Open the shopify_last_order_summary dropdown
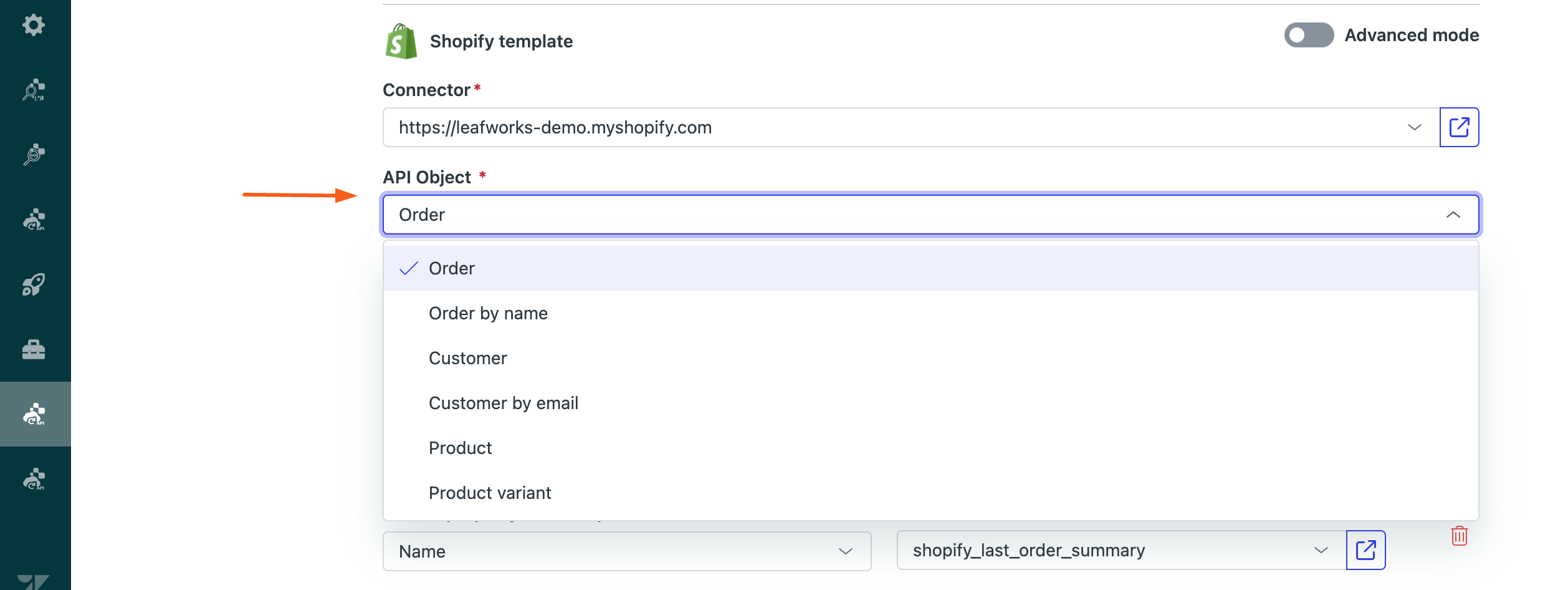 pos(1121,550)
